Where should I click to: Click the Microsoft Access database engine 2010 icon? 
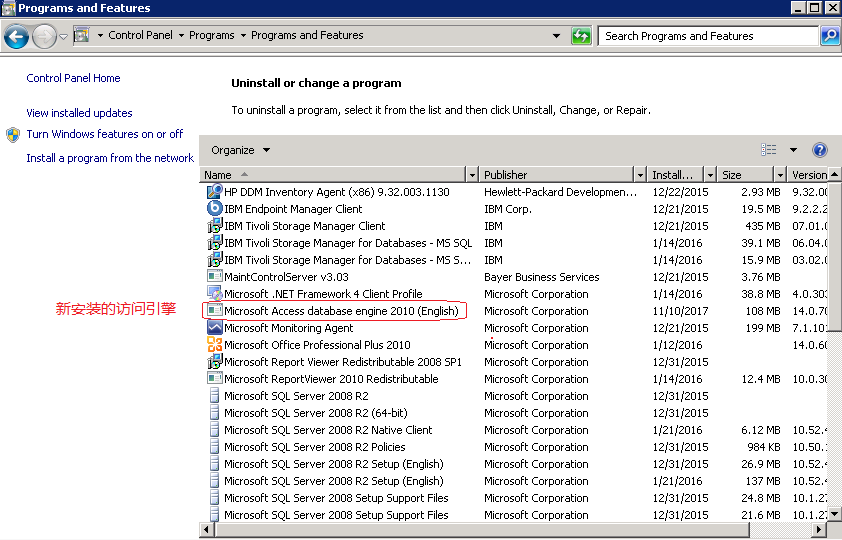215,310
